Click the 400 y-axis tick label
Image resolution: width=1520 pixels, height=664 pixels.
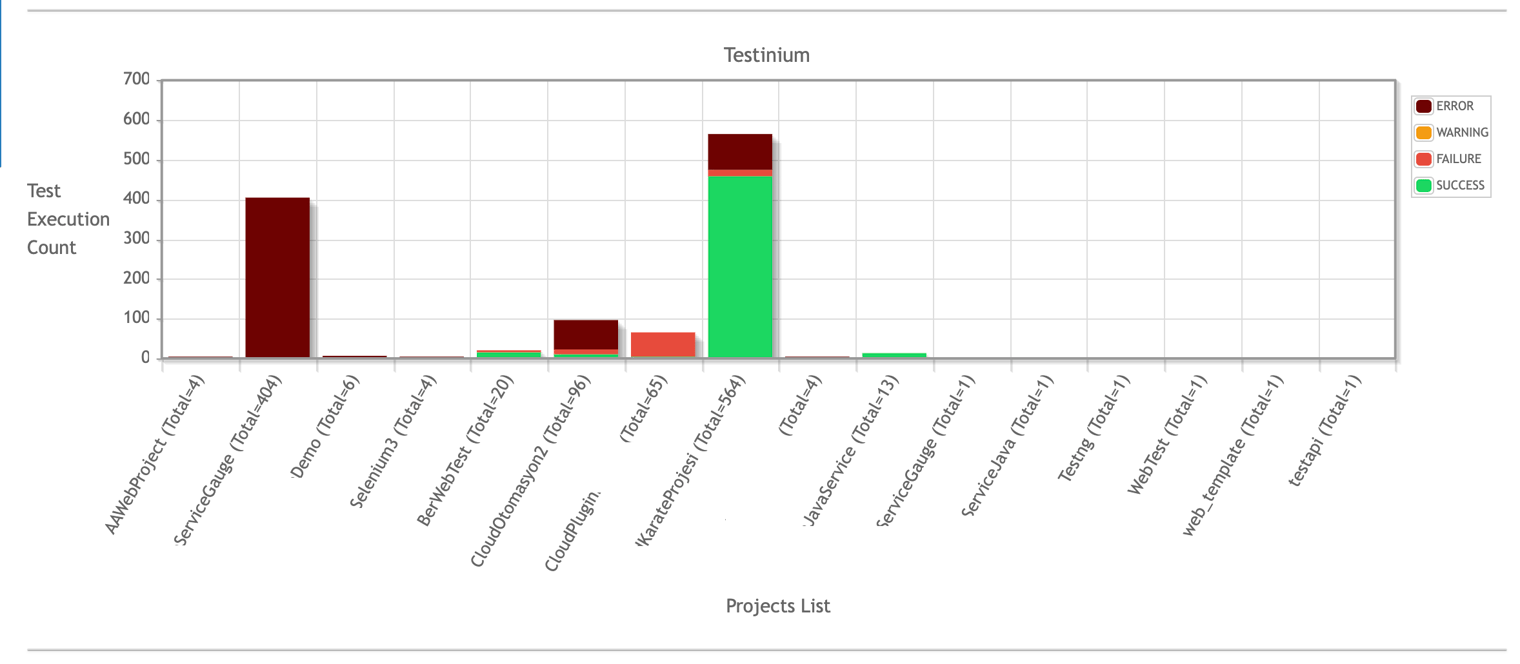tap(137, 199)
